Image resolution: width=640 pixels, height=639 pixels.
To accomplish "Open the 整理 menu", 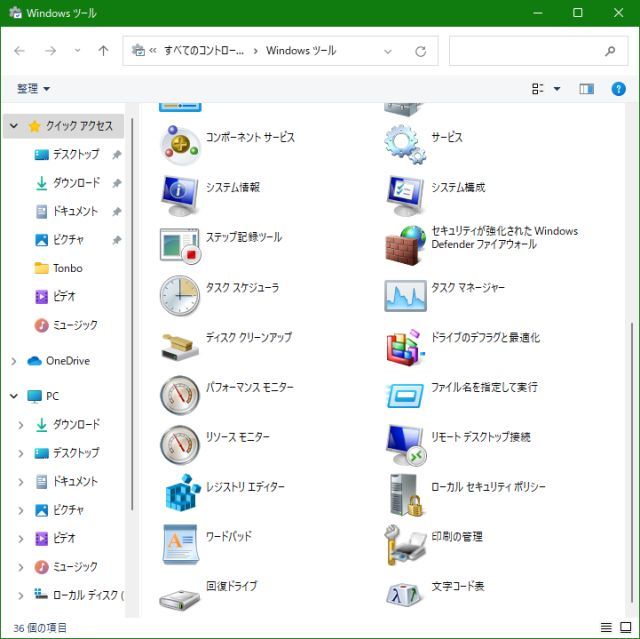I will pos(33,89).
